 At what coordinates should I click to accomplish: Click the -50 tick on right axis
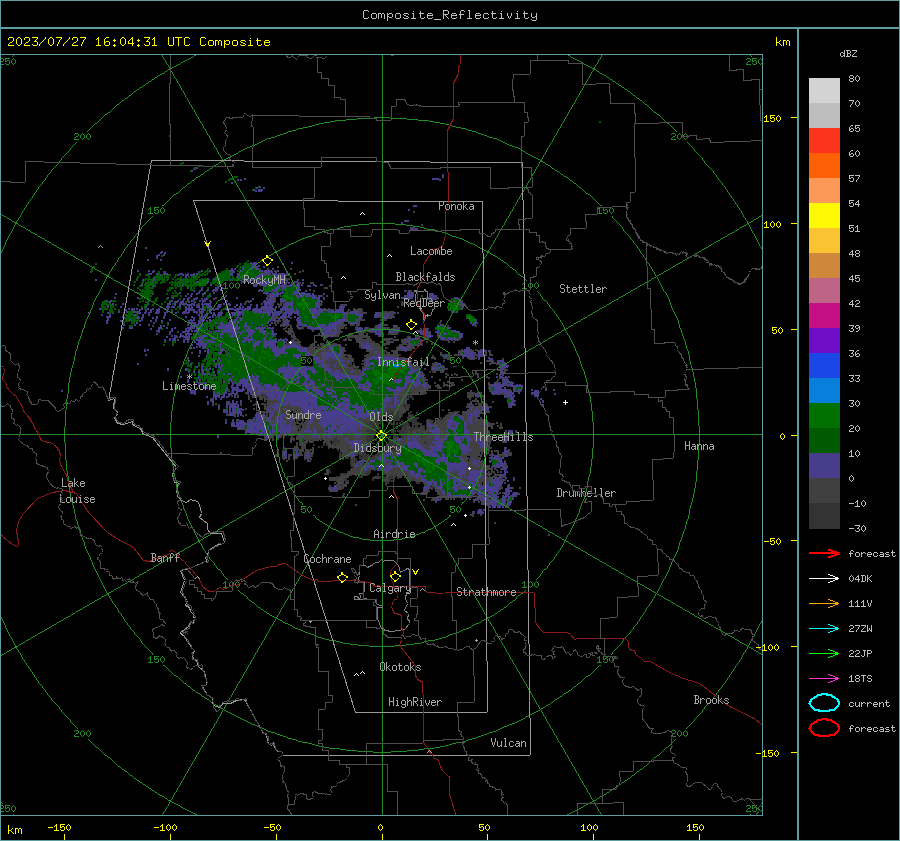[x=772, y=541]
